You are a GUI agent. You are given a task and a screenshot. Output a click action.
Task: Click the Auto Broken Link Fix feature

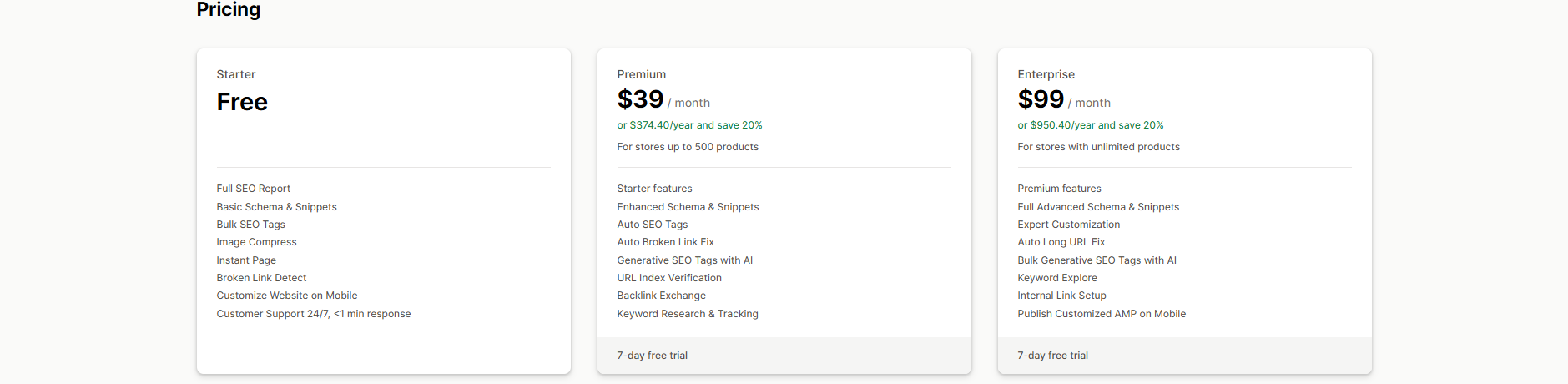click(665, 242)
